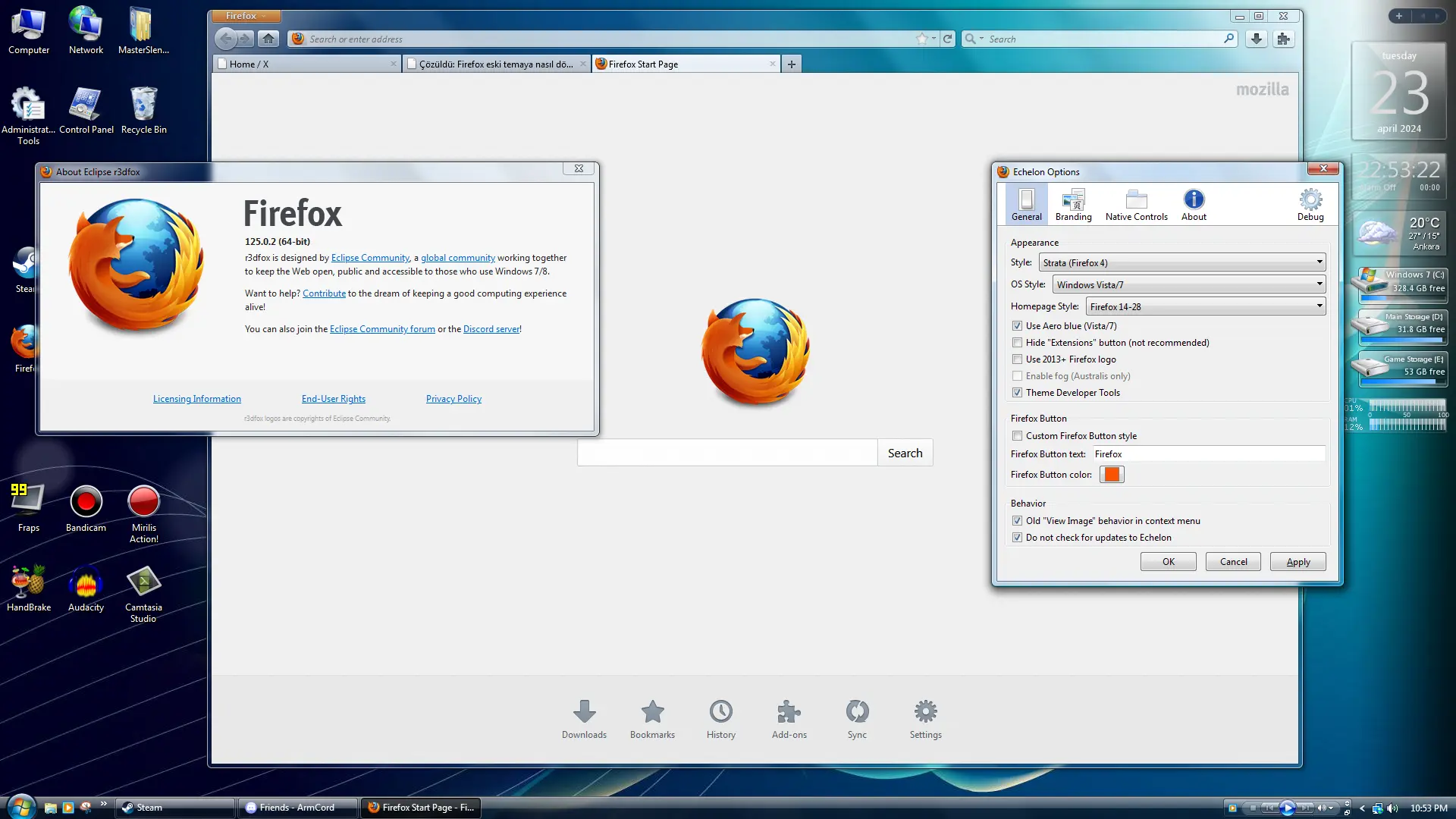
Task: Open the Branding options tab
Action: point(1073,205)
